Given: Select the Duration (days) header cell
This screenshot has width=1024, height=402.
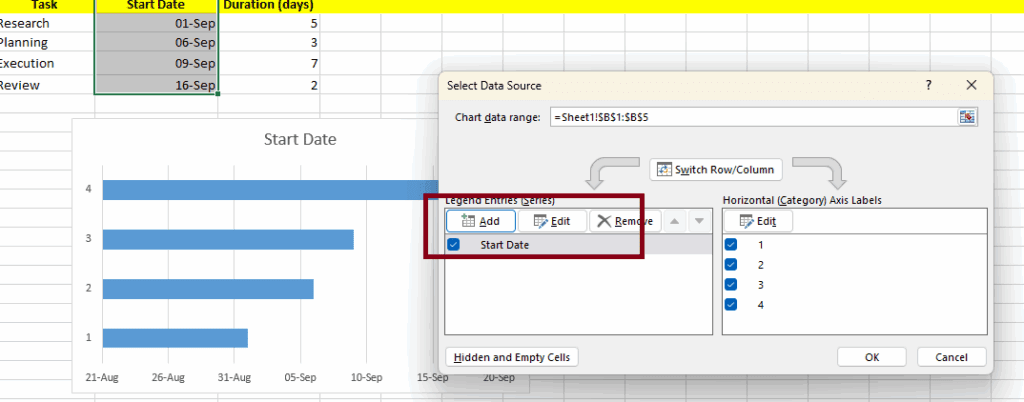Looking at the screenshot, I should coord(268,4).
